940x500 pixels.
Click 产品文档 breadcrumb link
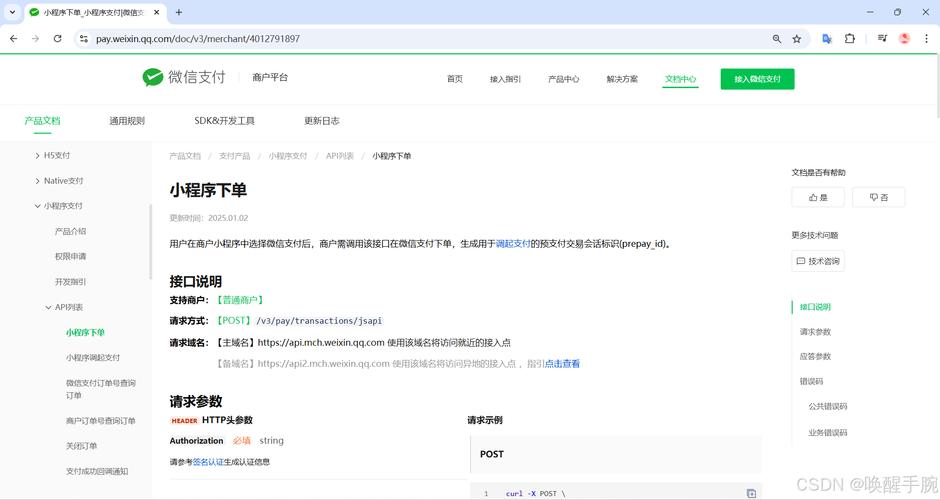185,156
